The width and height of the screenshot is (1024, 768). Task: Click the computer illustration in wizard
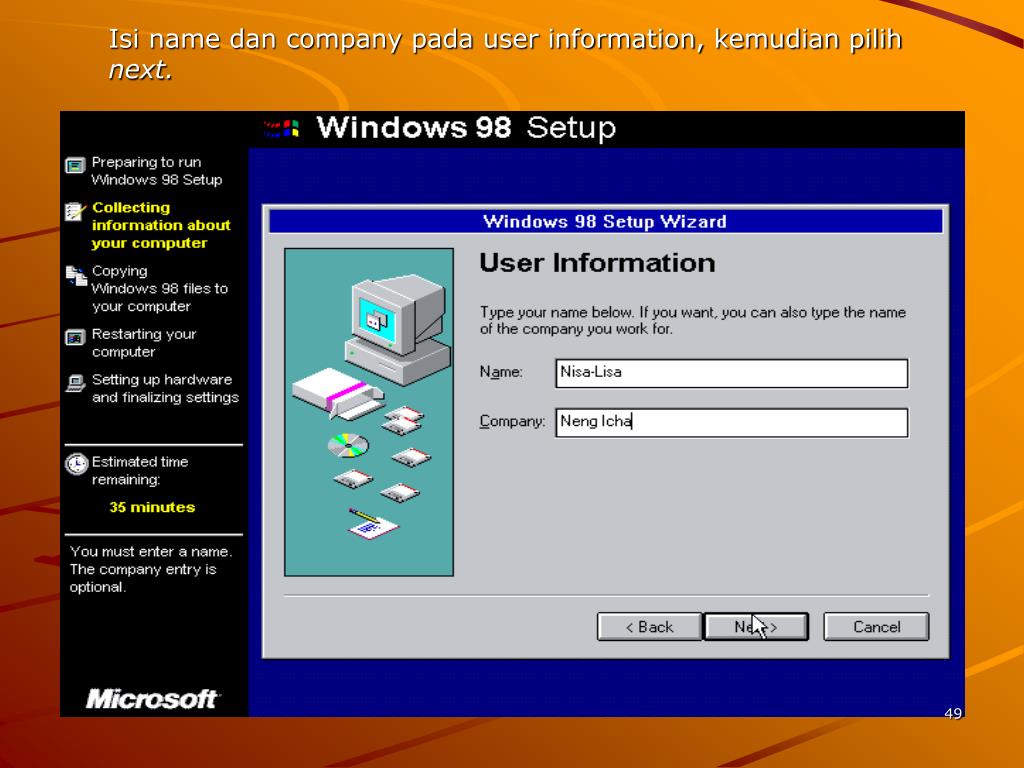pyautogui.click(x=369, y=412)
